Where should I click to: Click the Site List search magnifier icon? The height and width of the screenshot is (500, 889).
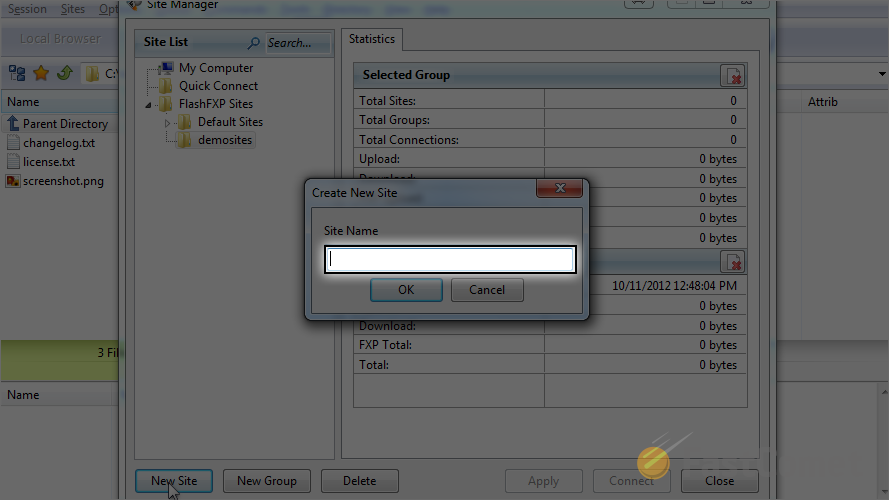pos(254,43)
